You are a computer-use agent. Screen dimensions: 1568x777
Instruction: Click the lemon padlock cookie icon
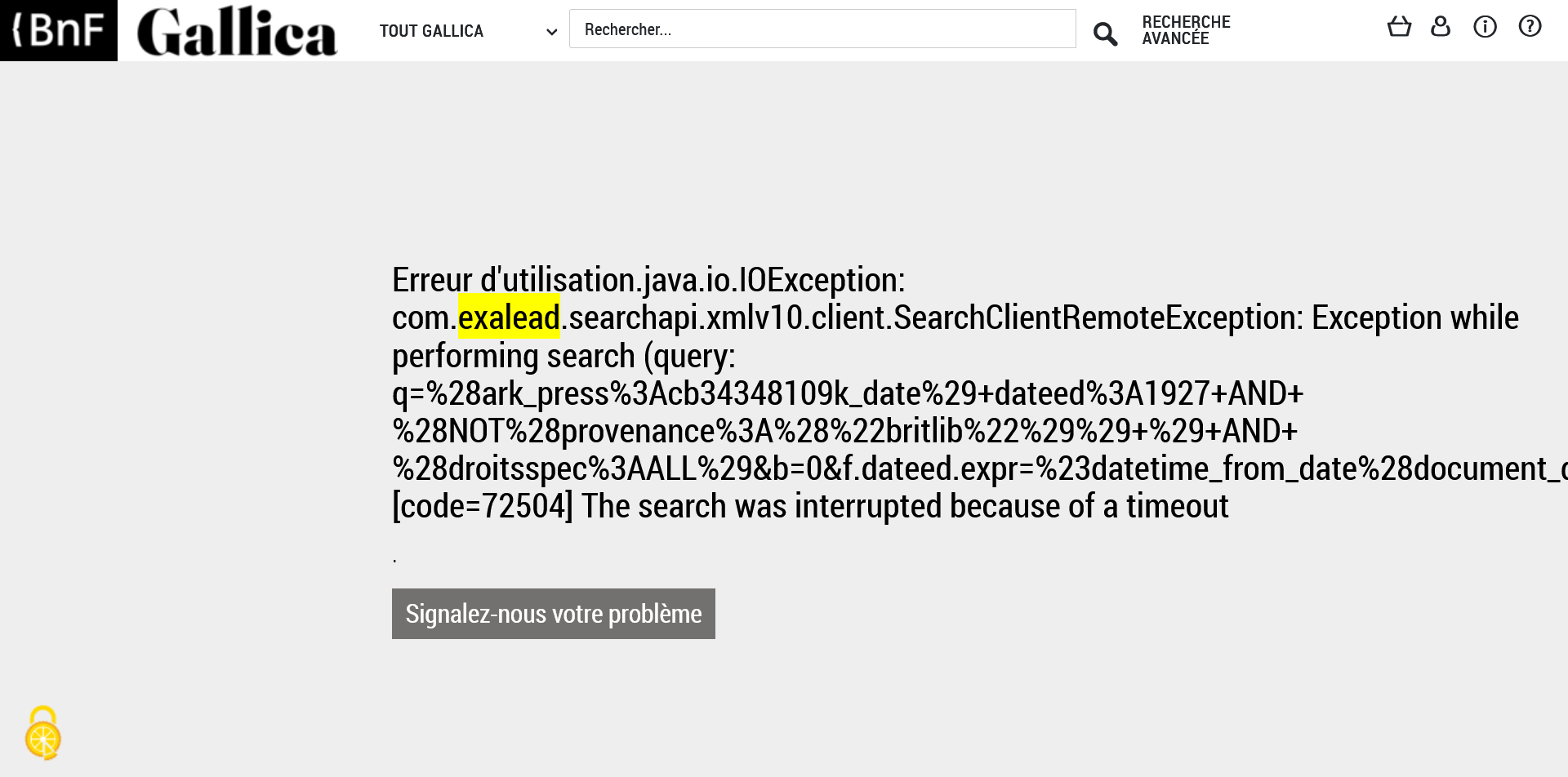43,733
